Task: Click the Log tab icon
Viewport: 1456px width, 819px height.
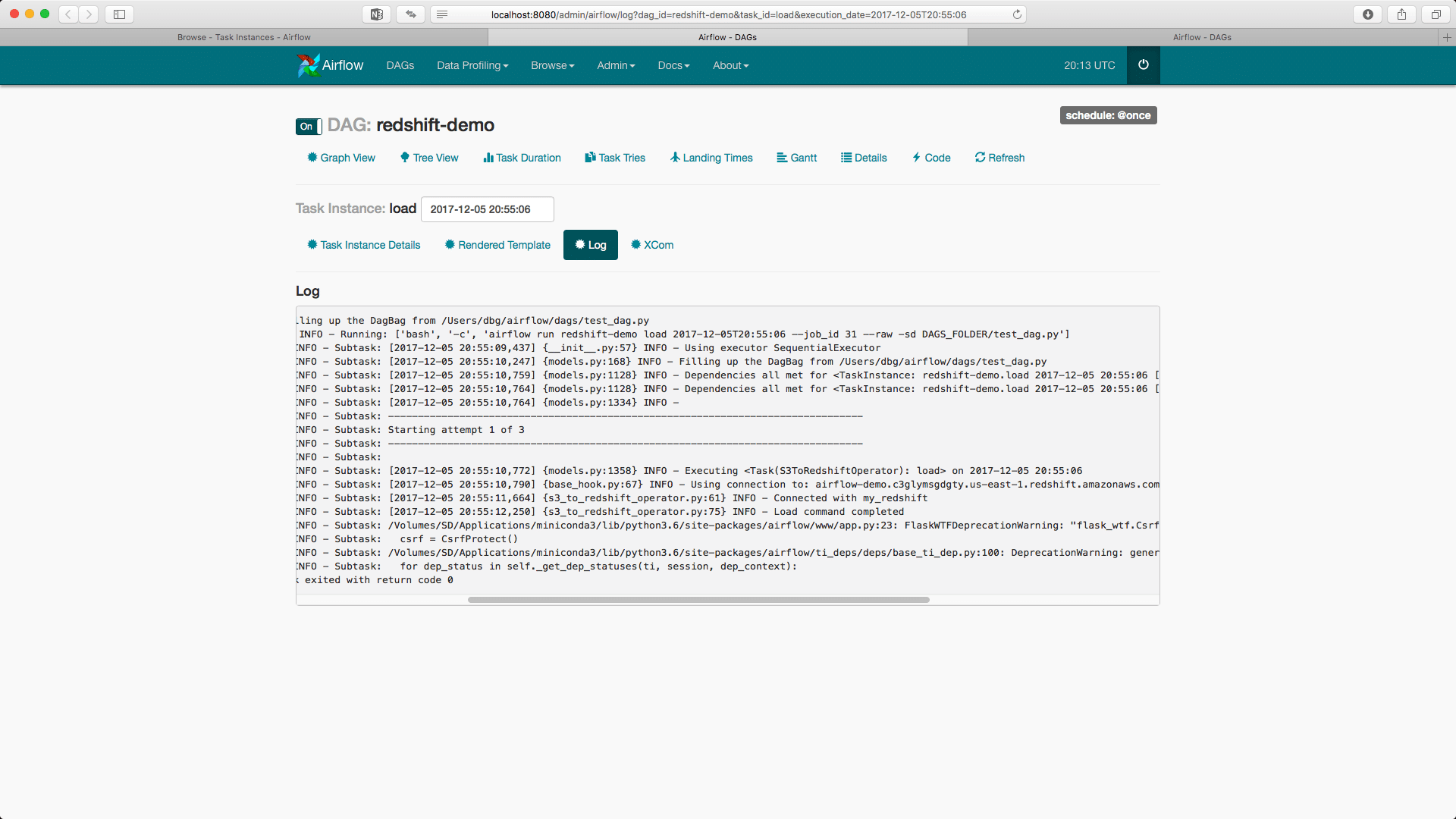Action: click(x=578, y=245)
